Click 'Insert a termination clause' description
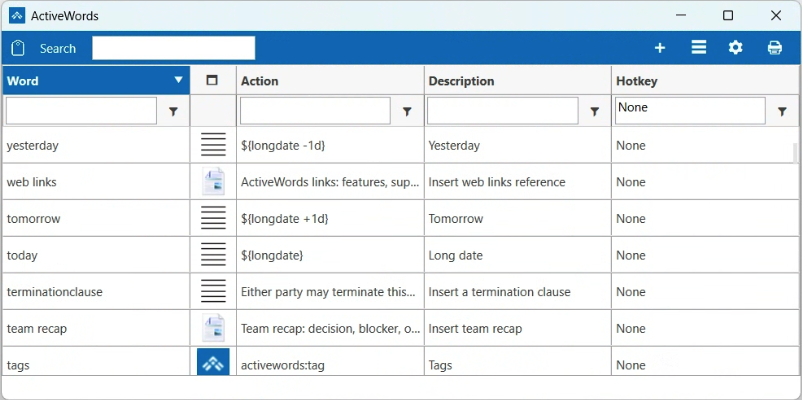This screenshot has width=802, height=400. (518, 292)
